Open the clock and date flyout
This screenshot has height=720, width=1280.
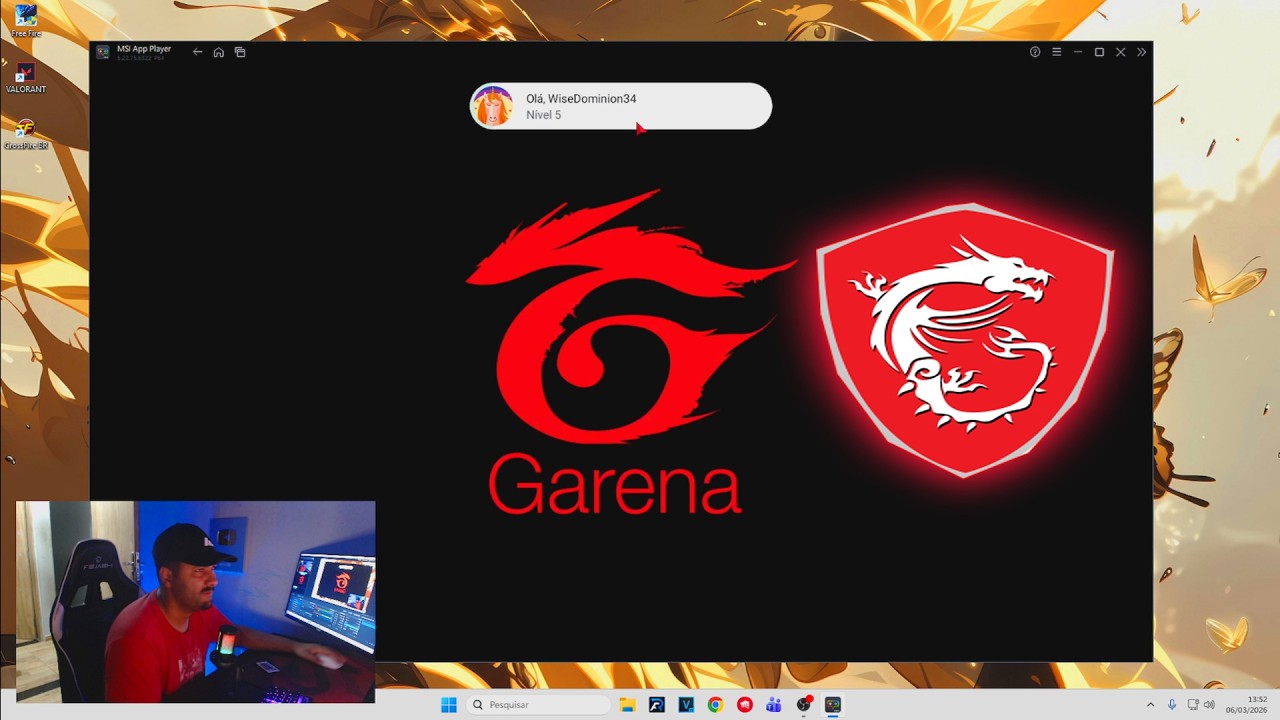(x=1247, y=705)
